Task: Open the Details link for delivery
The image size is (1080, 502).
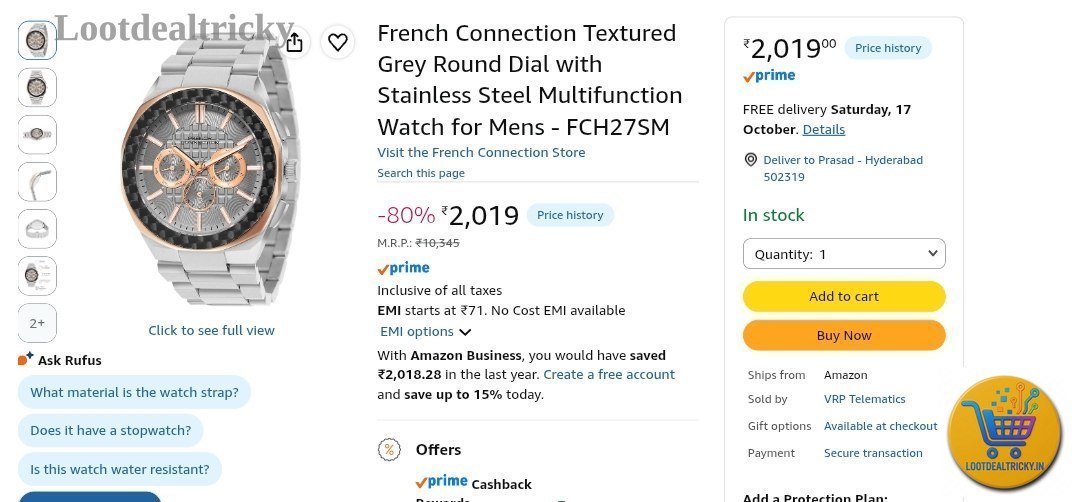Action: (824, 129)
